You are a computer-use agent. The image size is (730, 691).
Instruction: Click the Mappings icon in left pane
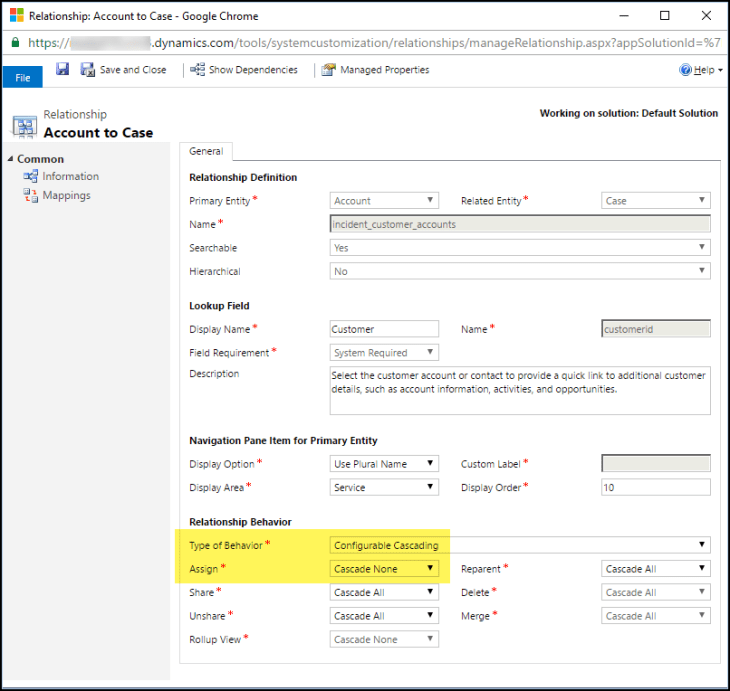(x=31, y=196)
